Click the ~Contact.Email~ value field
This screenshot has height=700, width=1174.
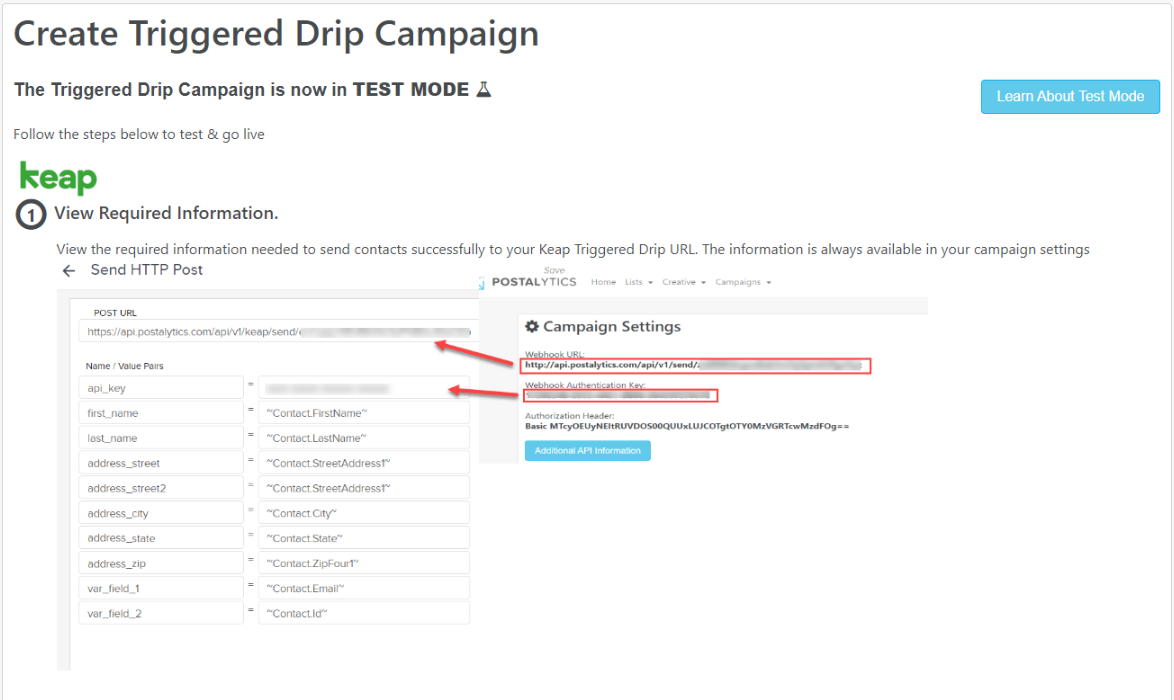(x=364, y=588)
